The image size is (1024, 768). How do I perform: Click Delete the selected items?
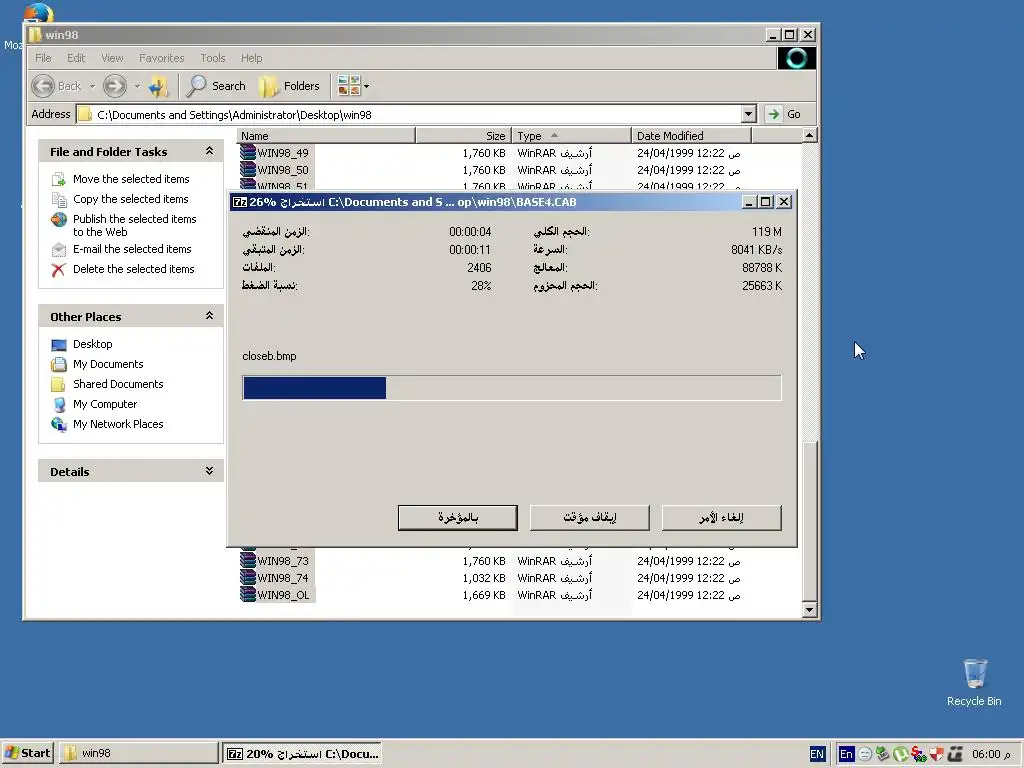click(x=133, y=269)
